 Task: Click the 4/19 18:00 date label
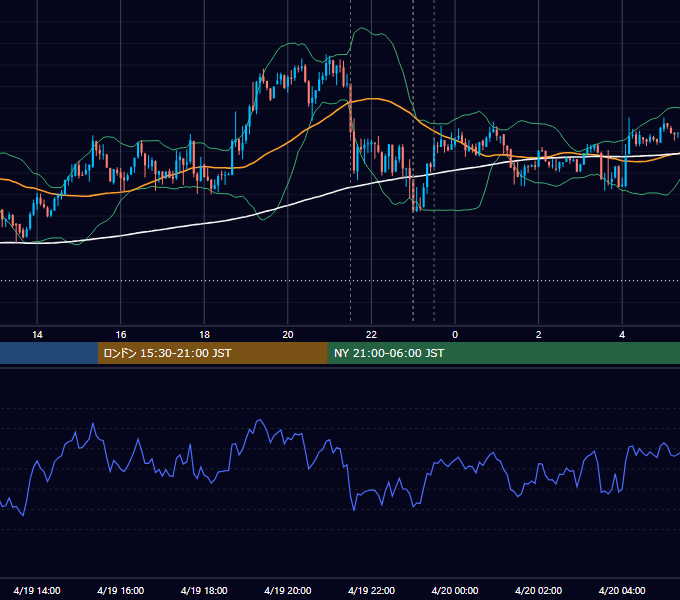point(204,590)
